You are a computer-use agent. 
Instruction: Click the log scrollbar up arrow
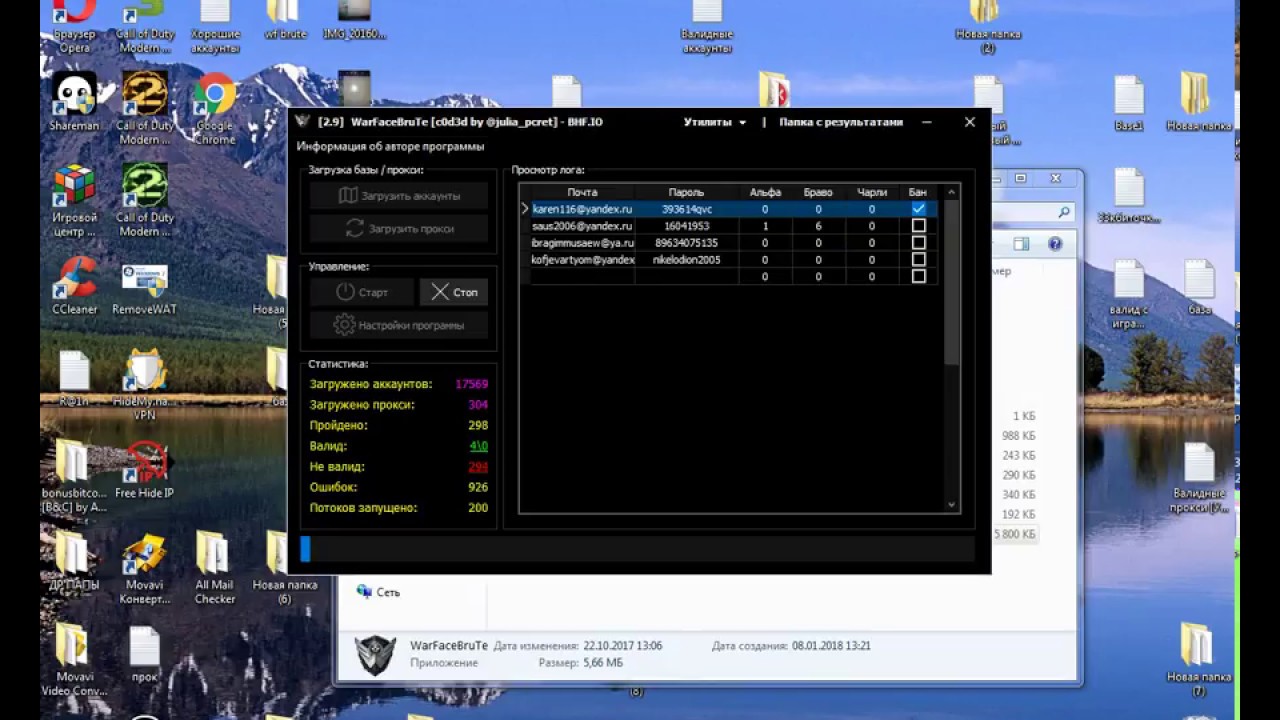pyautogui.click(x=951, y=191)
